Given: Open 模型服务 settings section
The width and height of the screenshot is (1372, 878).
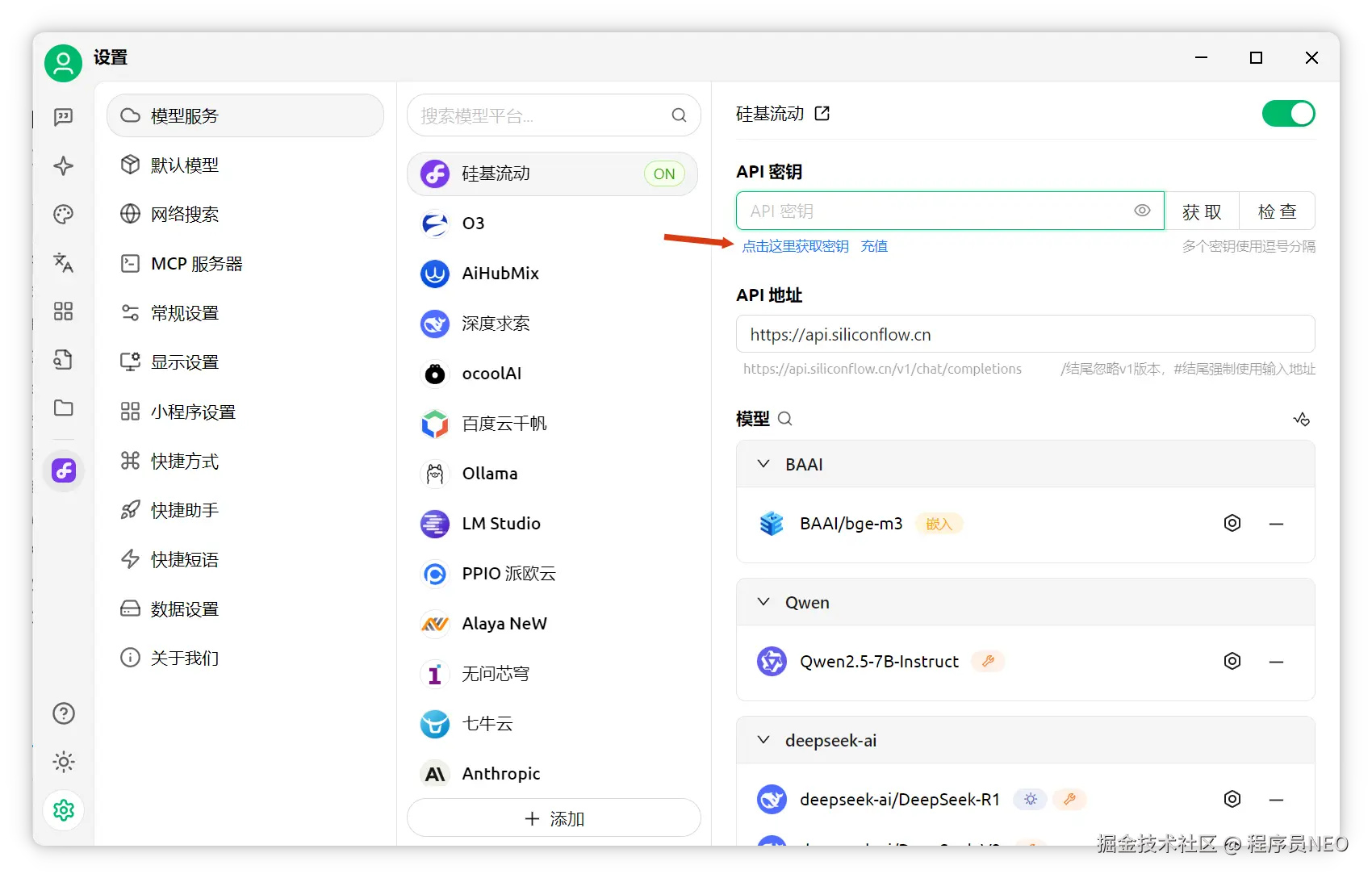Looking at the screenshot, I should click(x=245, y=115).
